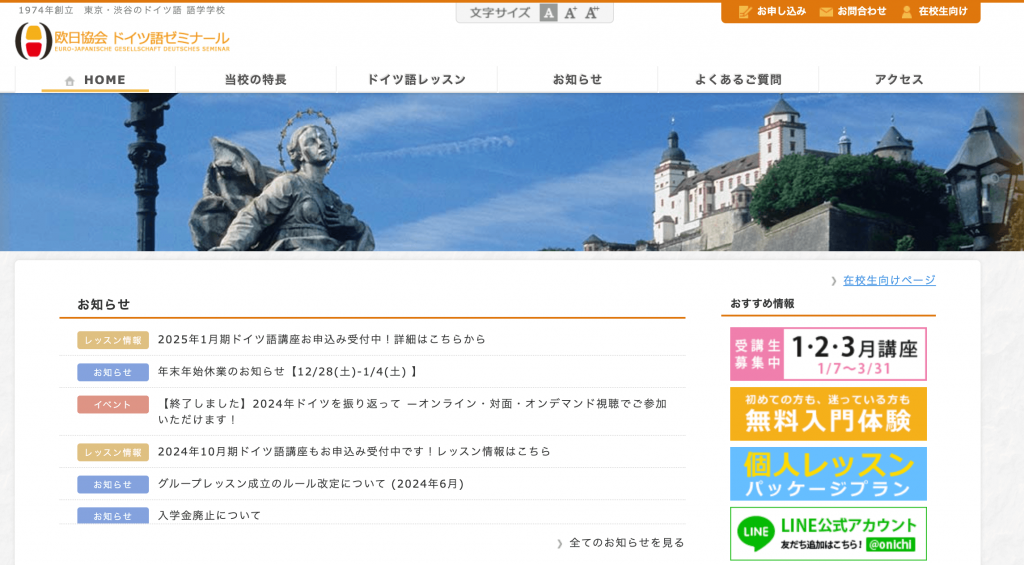
Task: Open the 入学金廃止について news item
Action: click(209, 515)
